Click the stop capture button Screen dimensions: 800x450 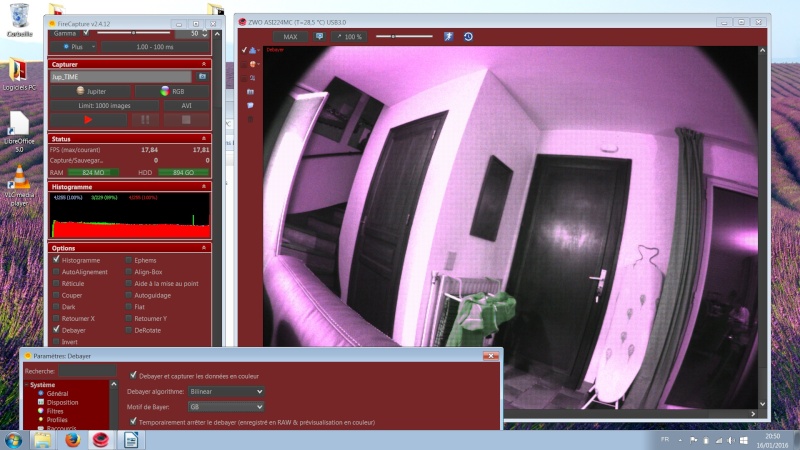(186, 120)
